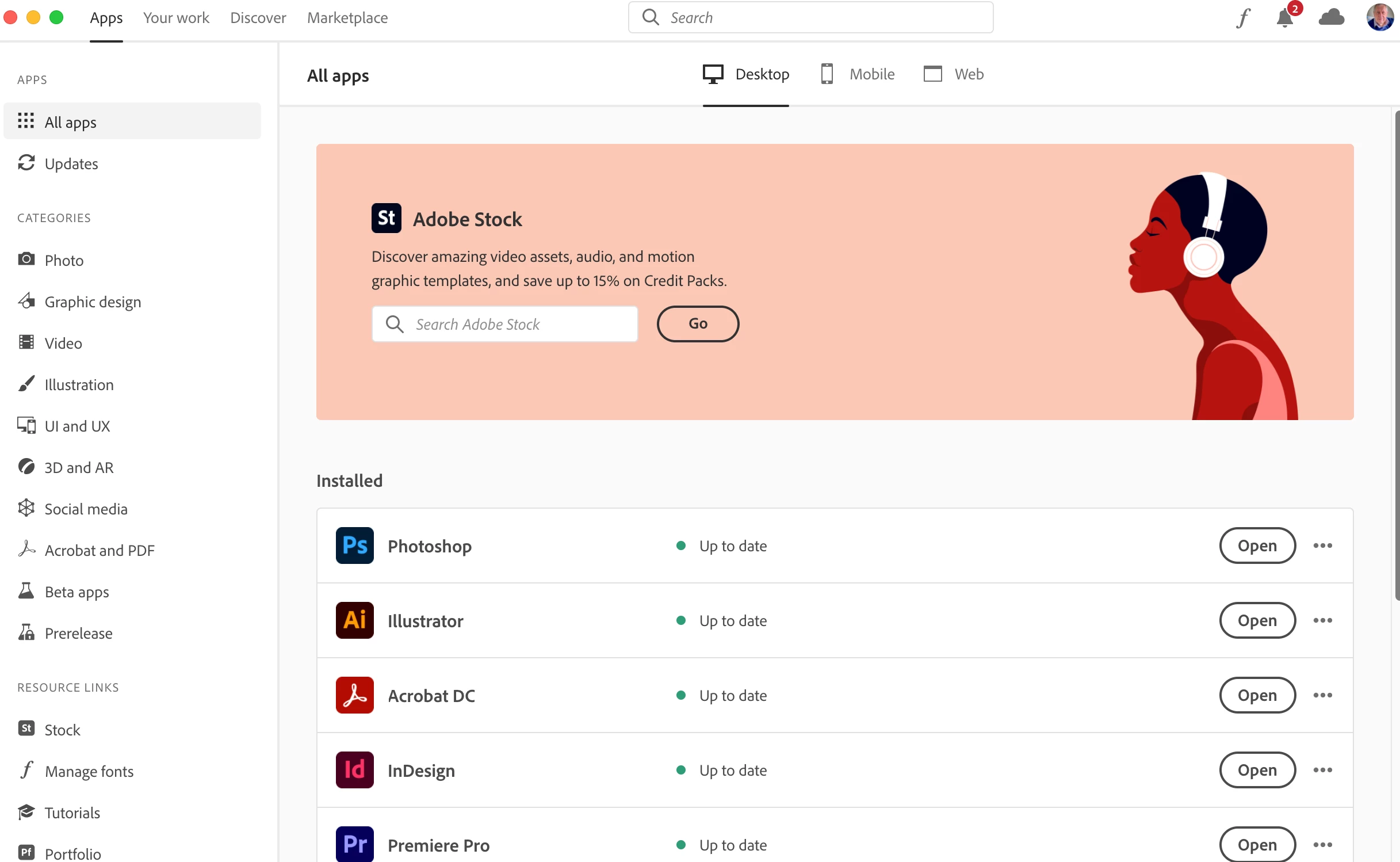Open cloud sync status icon

(1331, 18)
